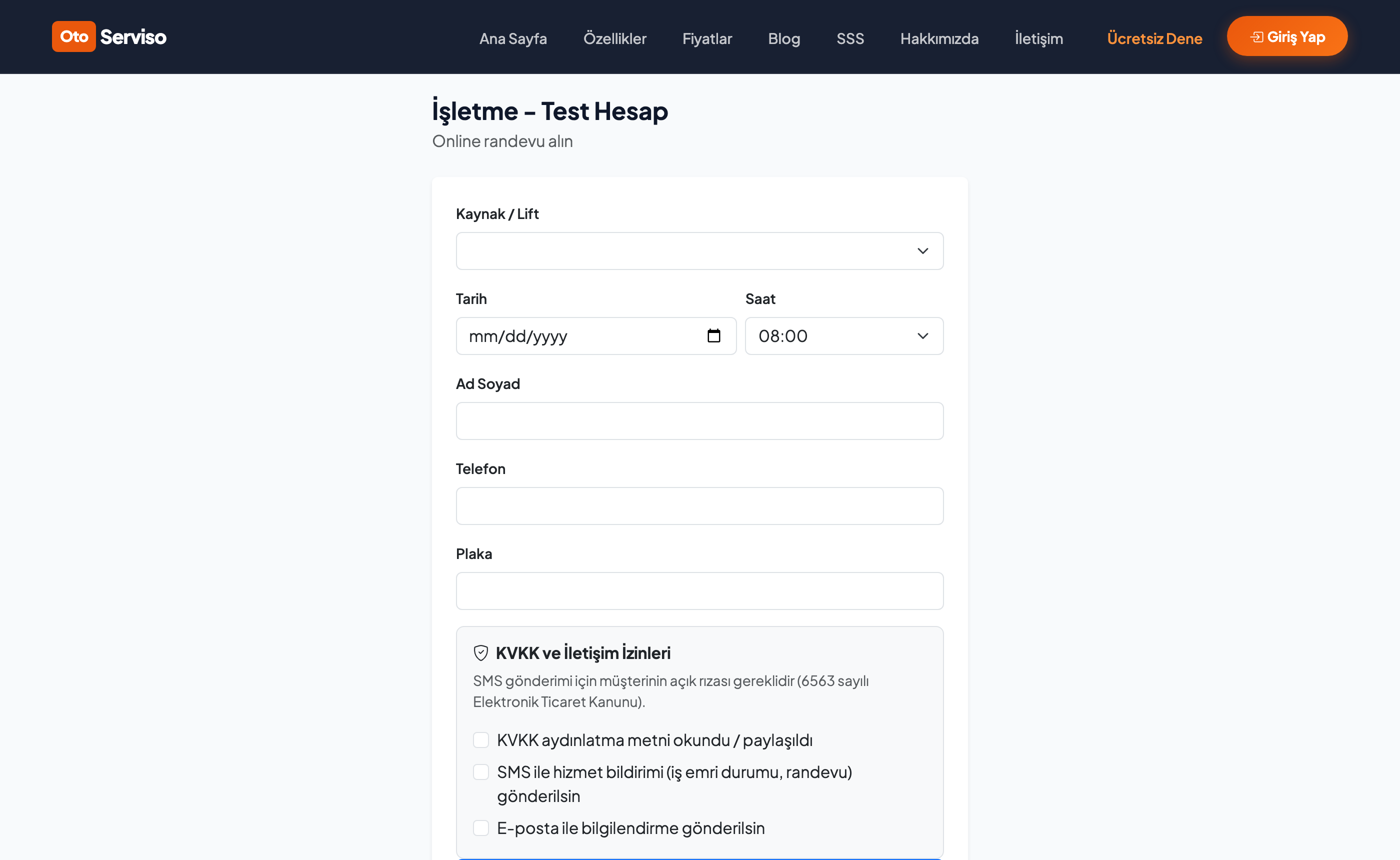Open the İletişim page
The width and height of the screenshot is (1400, 860).
pyautogui.click(x=1039, y=38)
